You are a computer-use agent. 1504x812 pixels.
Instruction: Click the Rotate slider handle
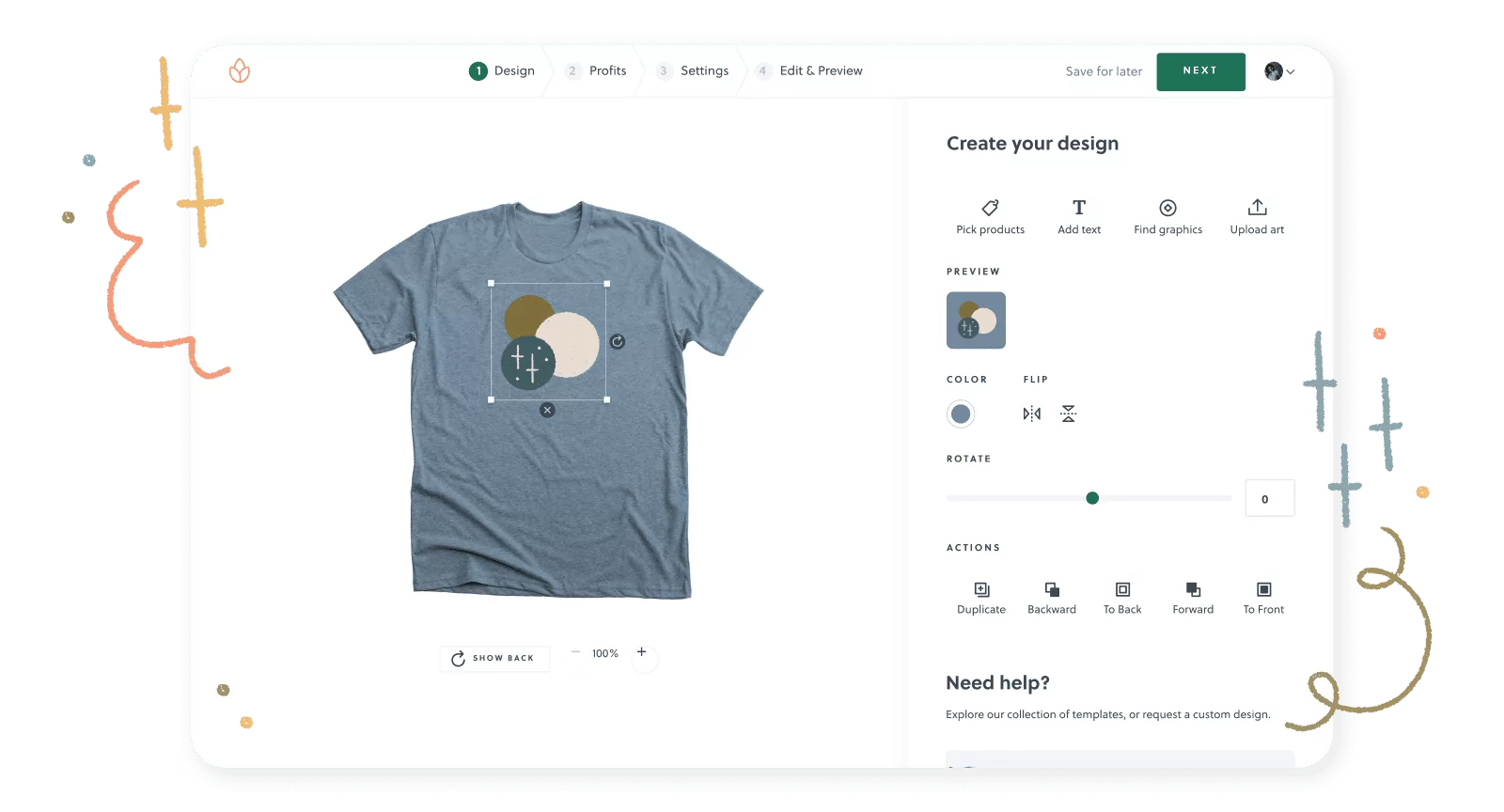[x=1092, y=498]
